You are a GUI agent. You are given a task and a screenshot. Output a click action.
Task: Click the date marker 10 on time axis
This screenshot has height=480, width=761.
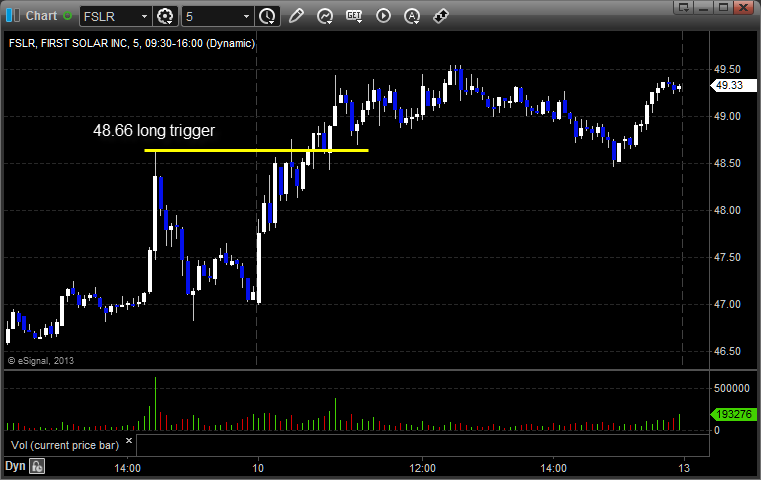(258, 468)
